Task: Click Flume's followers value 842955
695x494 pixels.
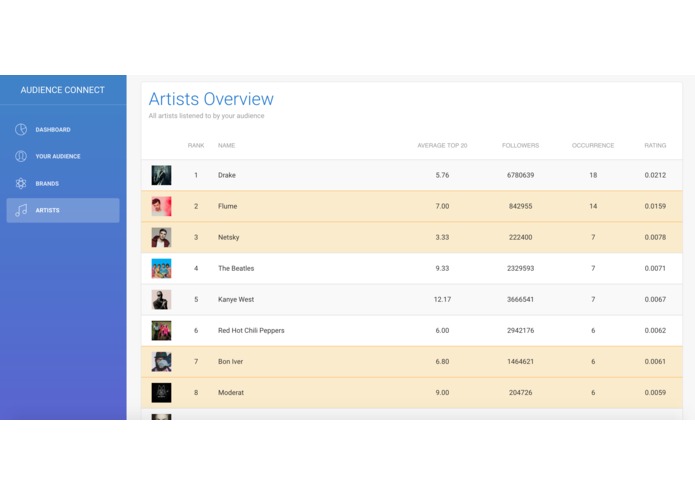Action: point(520,206)
